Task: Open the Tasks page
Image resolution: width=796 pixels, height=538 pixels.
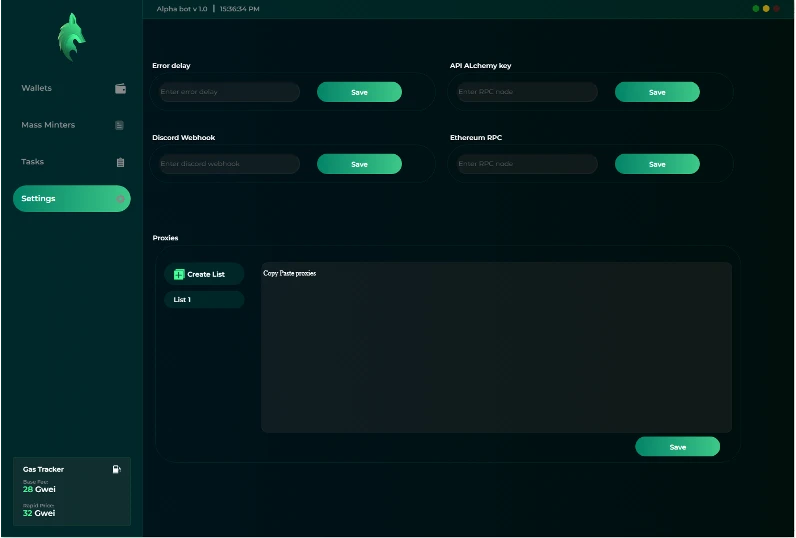Action: (72, 162)
